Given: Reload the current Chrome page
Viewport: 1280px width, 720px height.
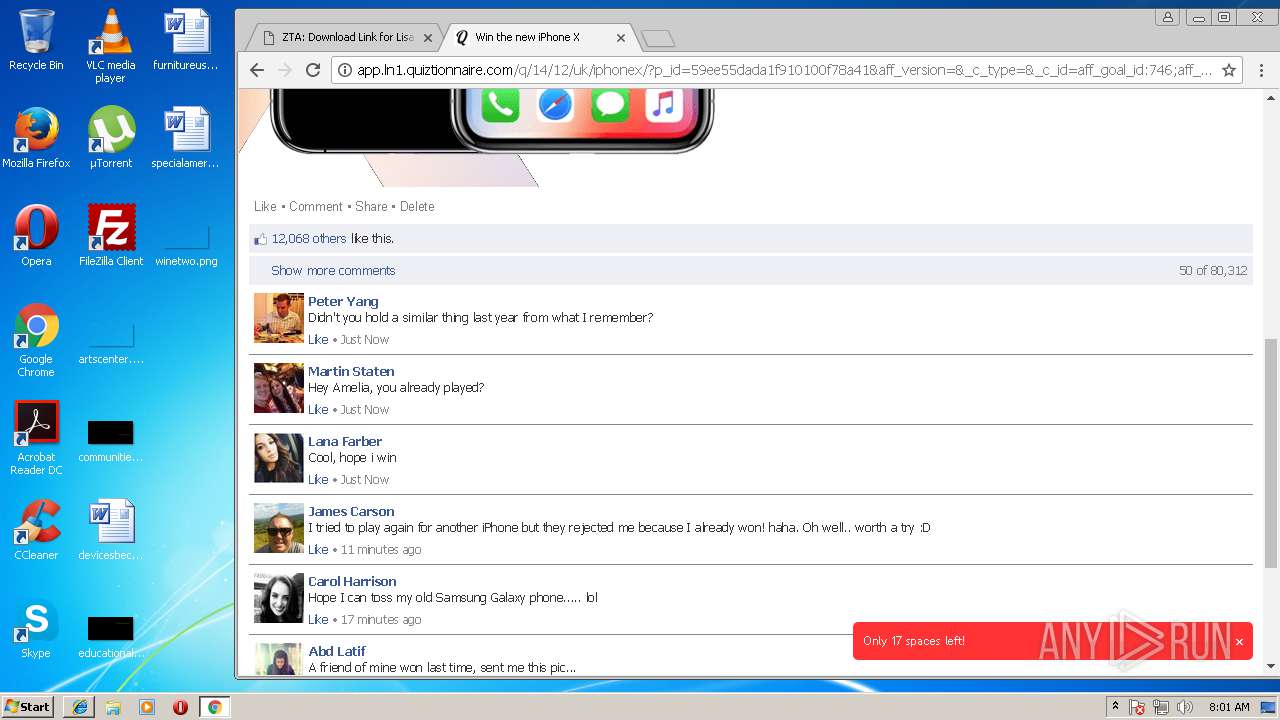Looking at the screenshot, I should 313,70.
